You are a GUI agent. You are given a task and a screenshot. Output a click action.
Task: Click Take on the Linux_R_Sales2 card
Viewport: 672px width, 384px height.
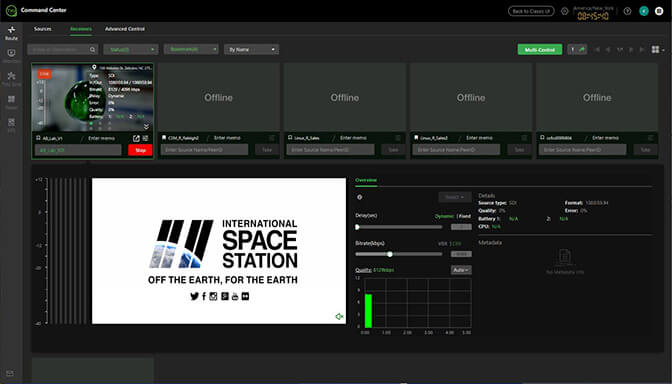click(519, 150)
